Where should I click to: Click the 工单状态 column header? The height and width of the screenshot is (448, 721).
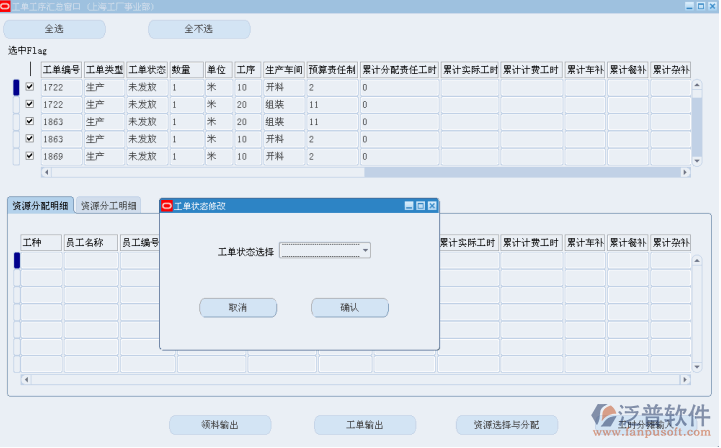[x=147, y=69]
